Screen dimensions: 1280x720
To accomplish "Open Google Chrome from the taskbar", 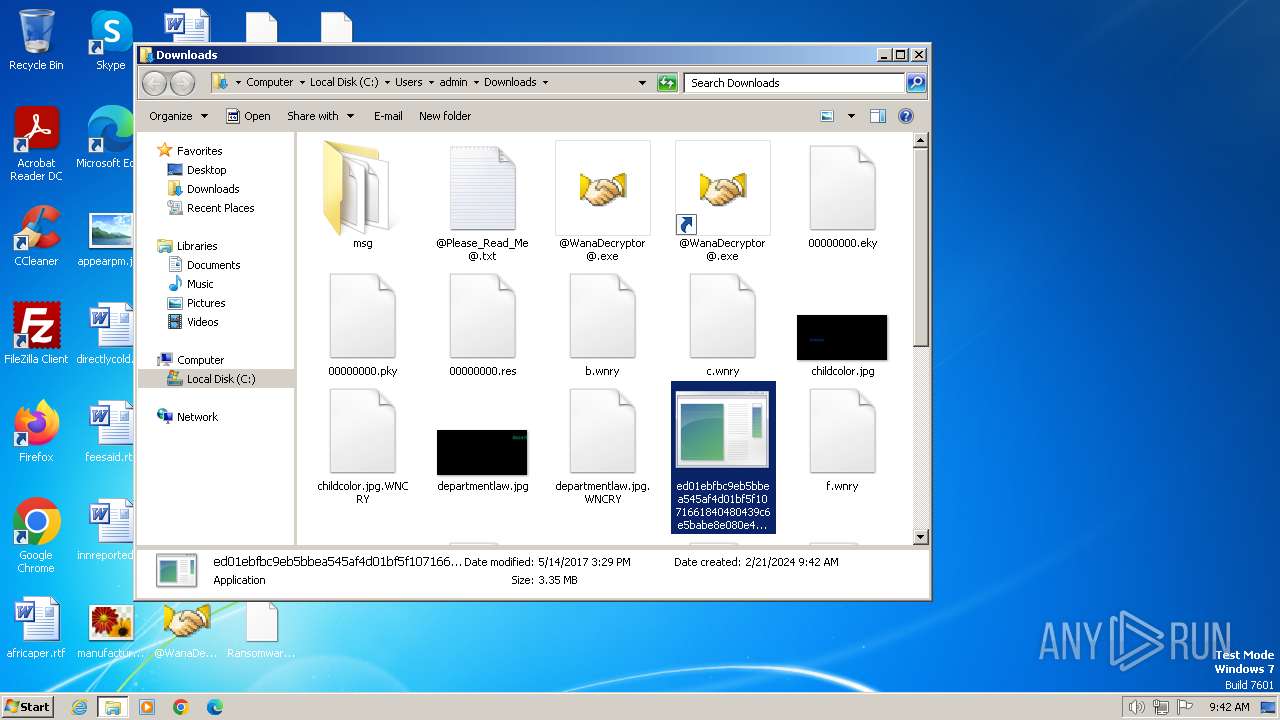I will coord(180,707).
